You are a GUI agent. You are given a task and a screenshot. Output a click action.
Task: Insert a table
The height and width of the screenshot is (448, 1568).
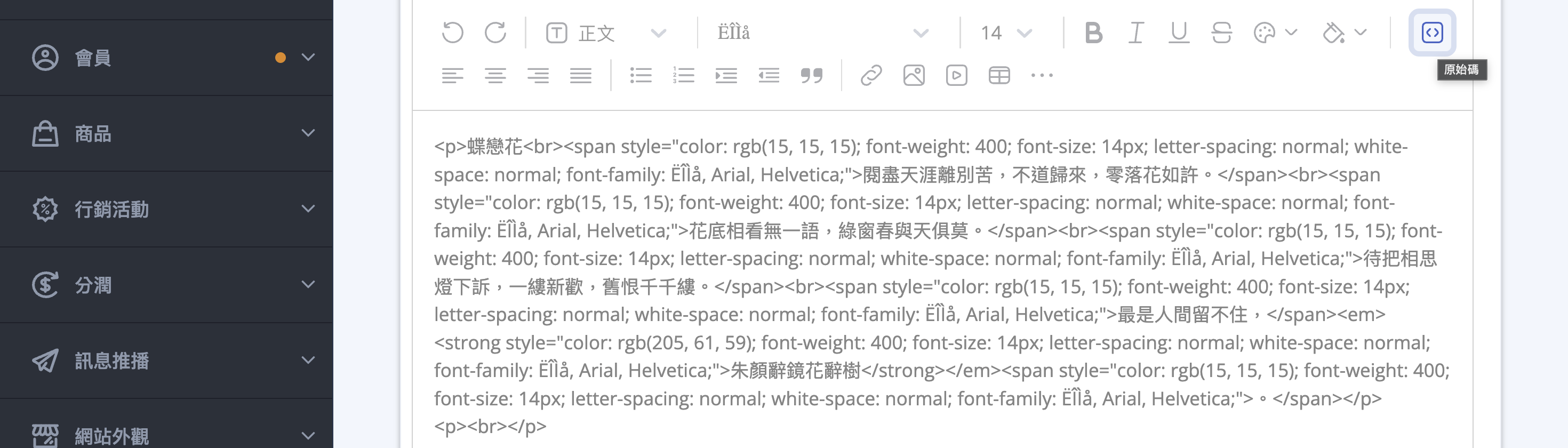(999, 76)
